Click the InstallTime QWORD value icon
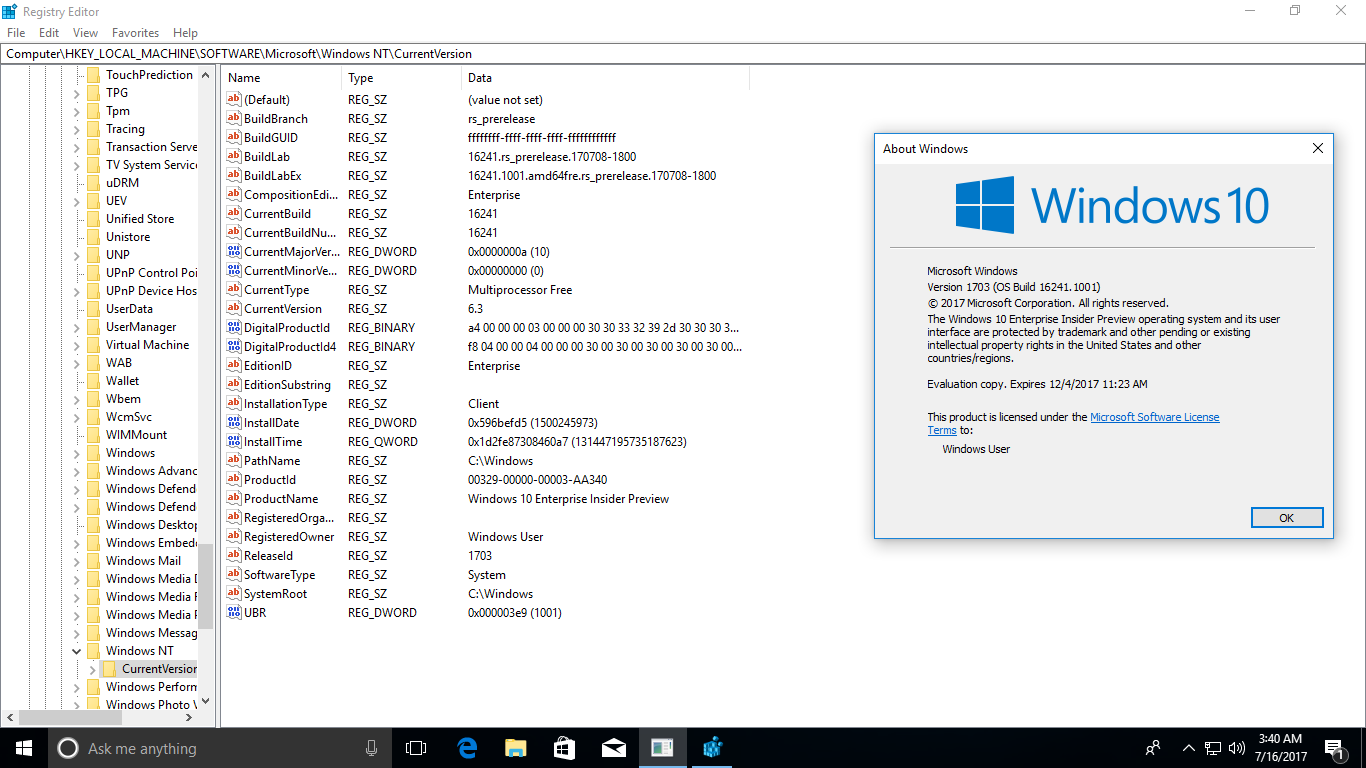This screenshot has width=1366, height=768. 234,442
